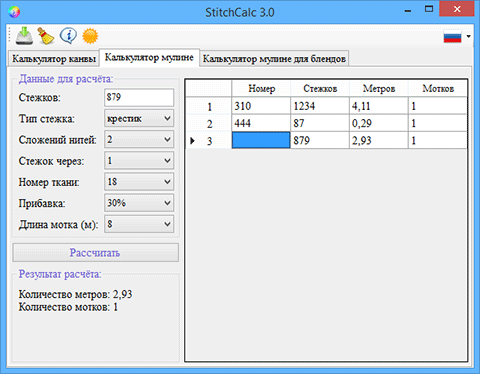Image resolution: width=480 pixels, height=374 pixels.
Task: Click cell with value 1234
Action: pyautogui.click(x=320, y=106)
